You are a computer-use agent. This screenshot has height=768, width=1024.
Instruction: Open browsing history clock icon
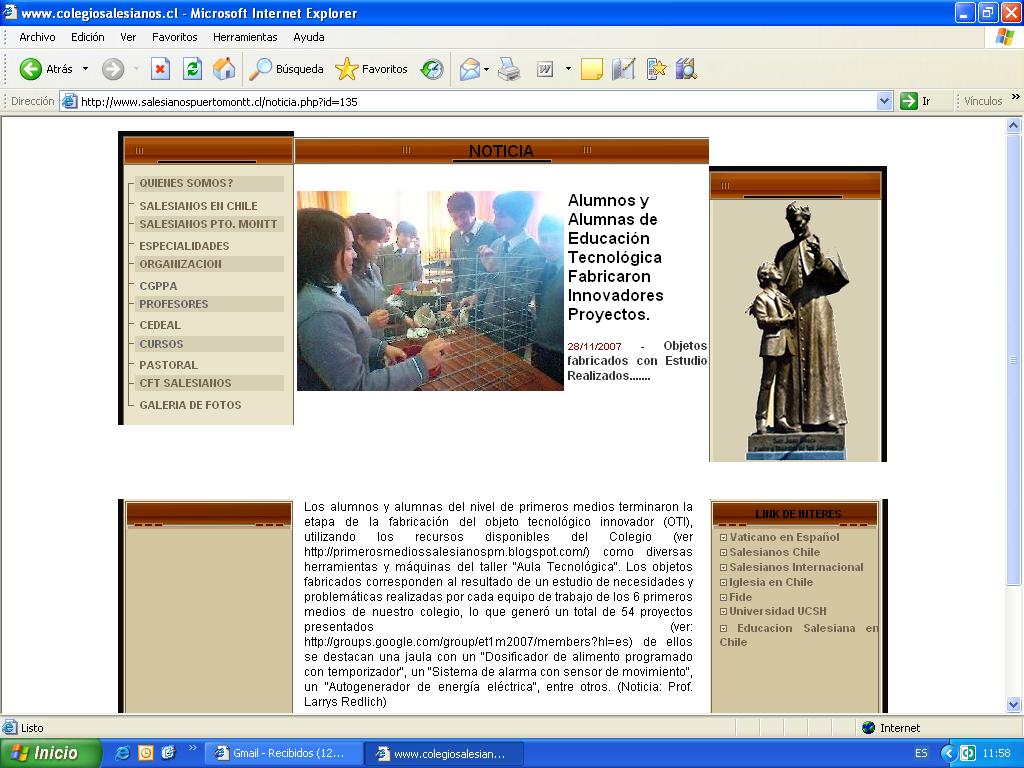[x=432, y=69]
